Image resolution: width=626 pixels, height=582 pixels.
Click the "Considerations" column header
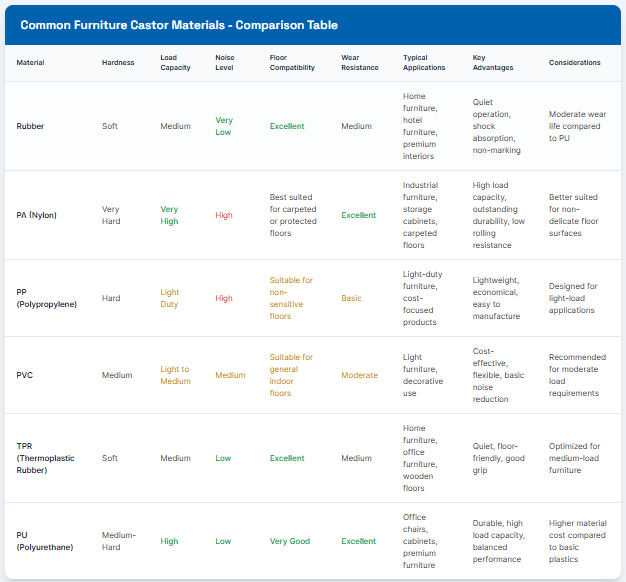(x=575, y=63)
